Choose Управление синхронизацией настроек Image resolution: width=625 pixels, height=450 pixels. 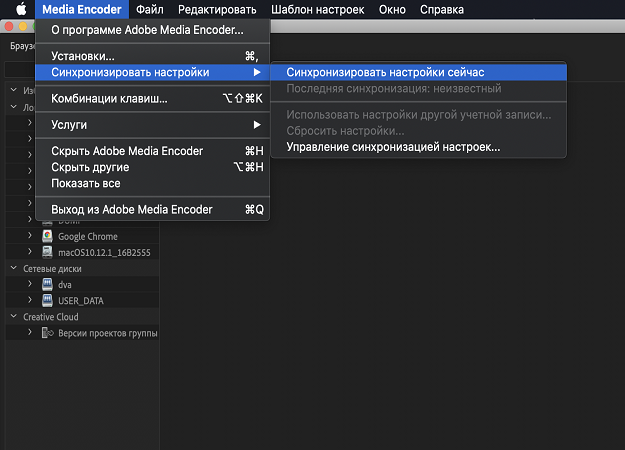pyautogui.click(x=393, y=147)
